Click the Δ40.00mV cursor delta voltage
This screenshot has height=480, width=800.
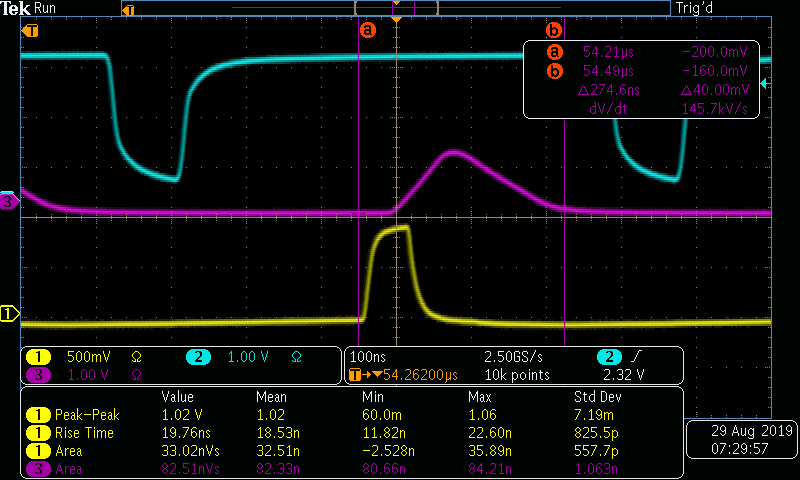(715, 90)
